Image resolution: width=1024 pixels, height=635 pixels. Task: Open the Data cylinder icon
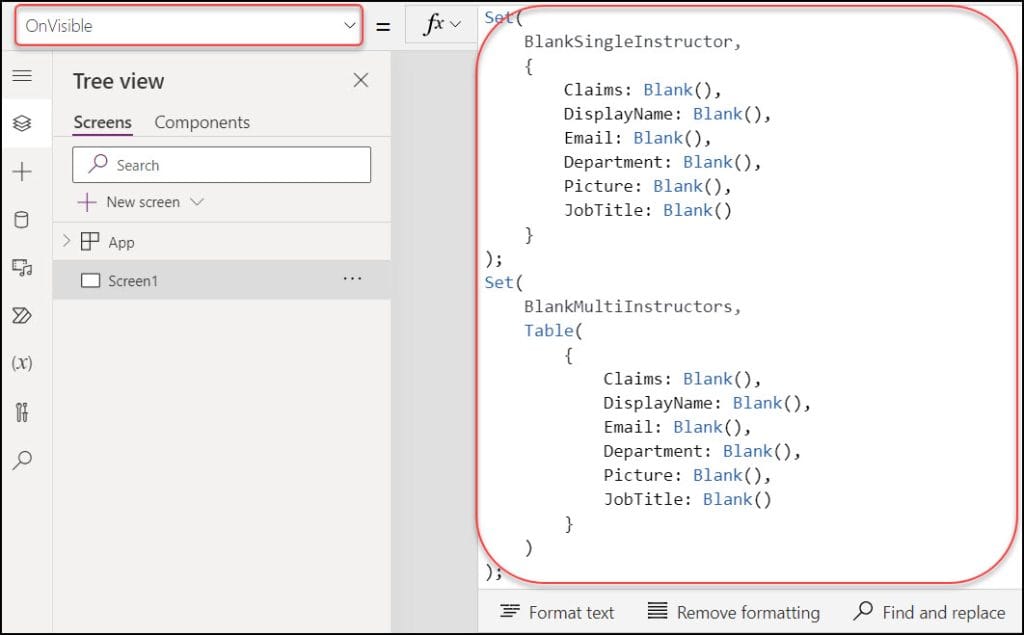coord(22,220)
